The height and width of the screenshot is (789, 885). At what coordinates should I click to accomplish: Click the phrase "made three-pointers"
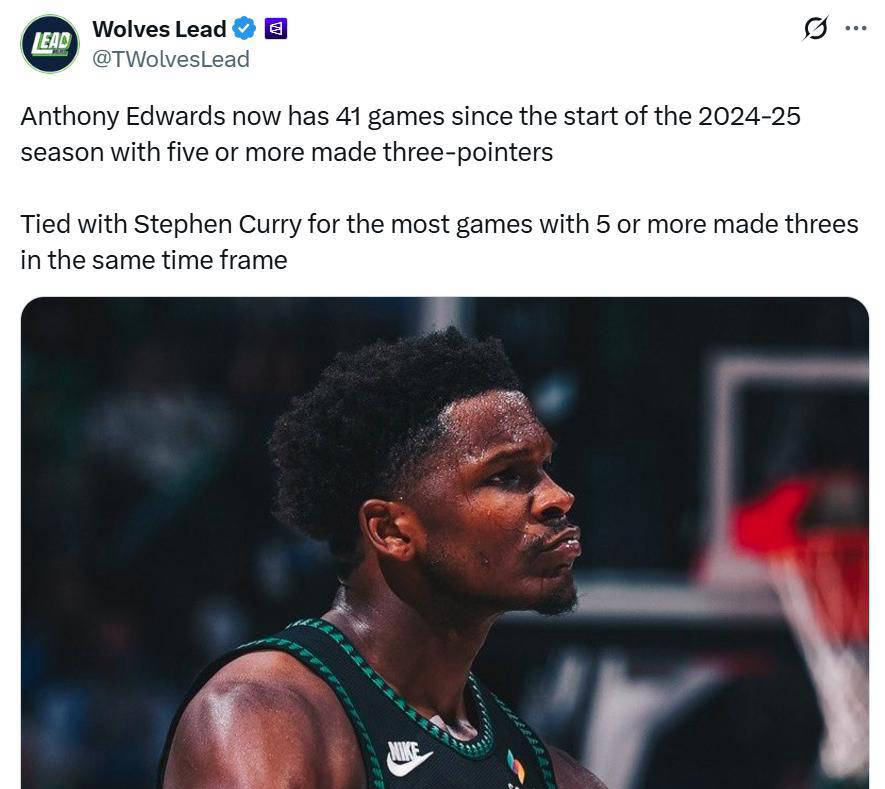coord(432,152)
